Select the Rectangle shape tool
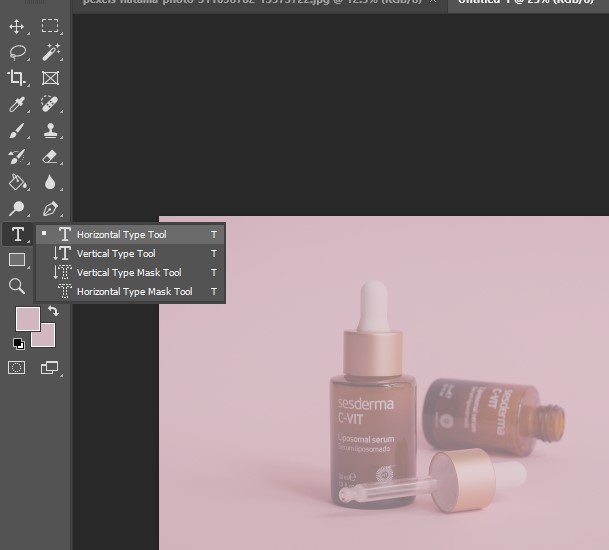 tap(17, 260)
